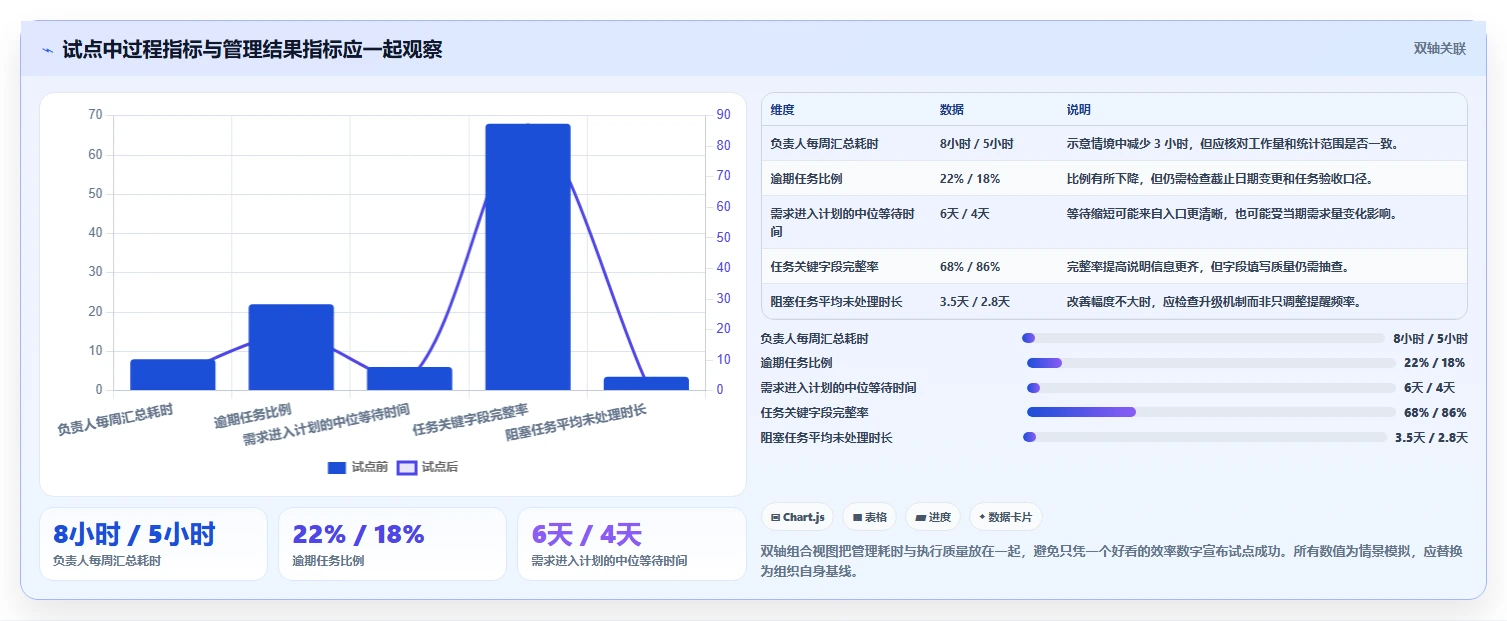The image size is (1507, 621).
Task: Open the 22% / 18% data card
Action: tap(393, 544)
